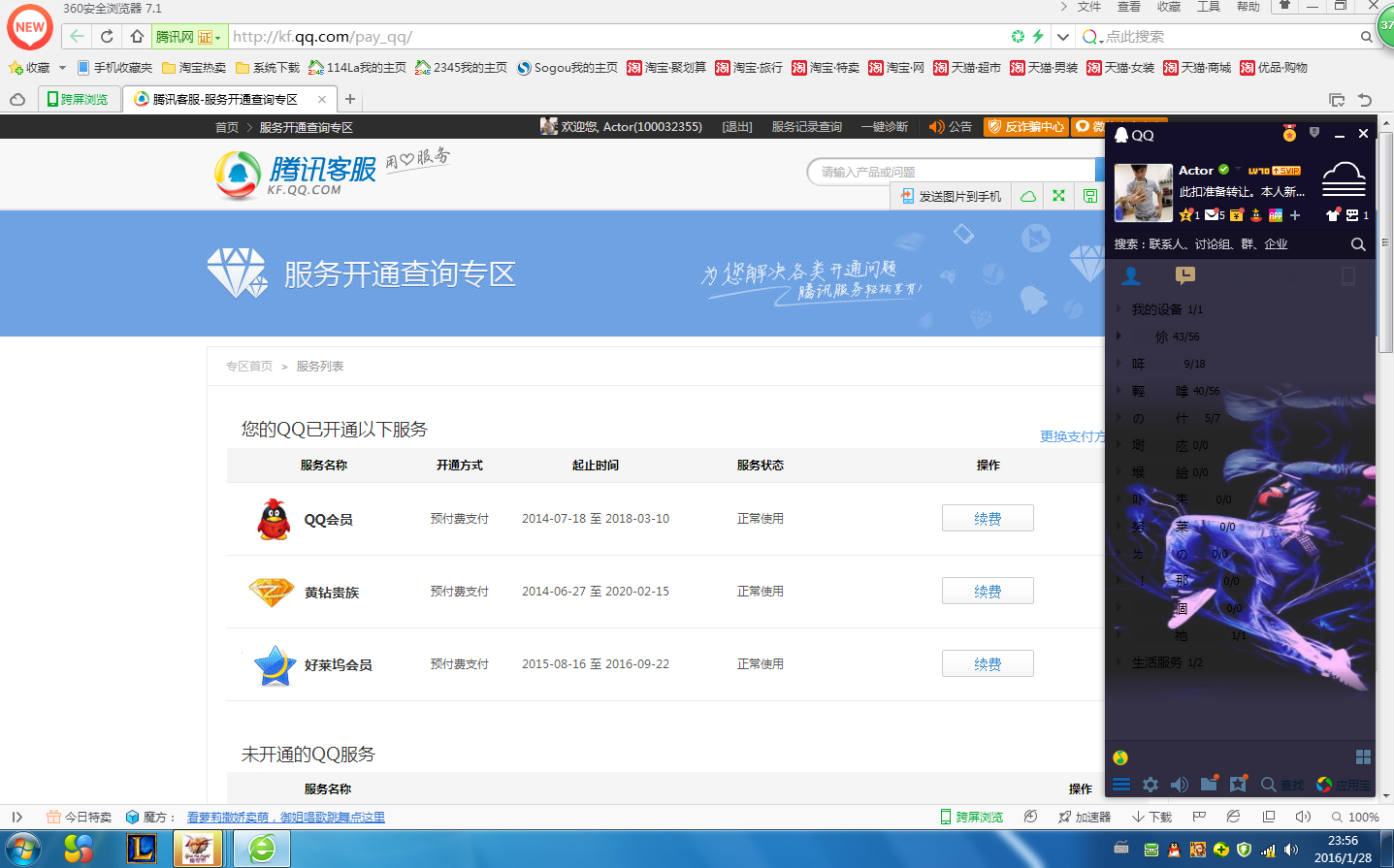Viewport: 1394px width, 868px height.
Task: Switch to QQ phone tab
Action: pos(1348,276)
